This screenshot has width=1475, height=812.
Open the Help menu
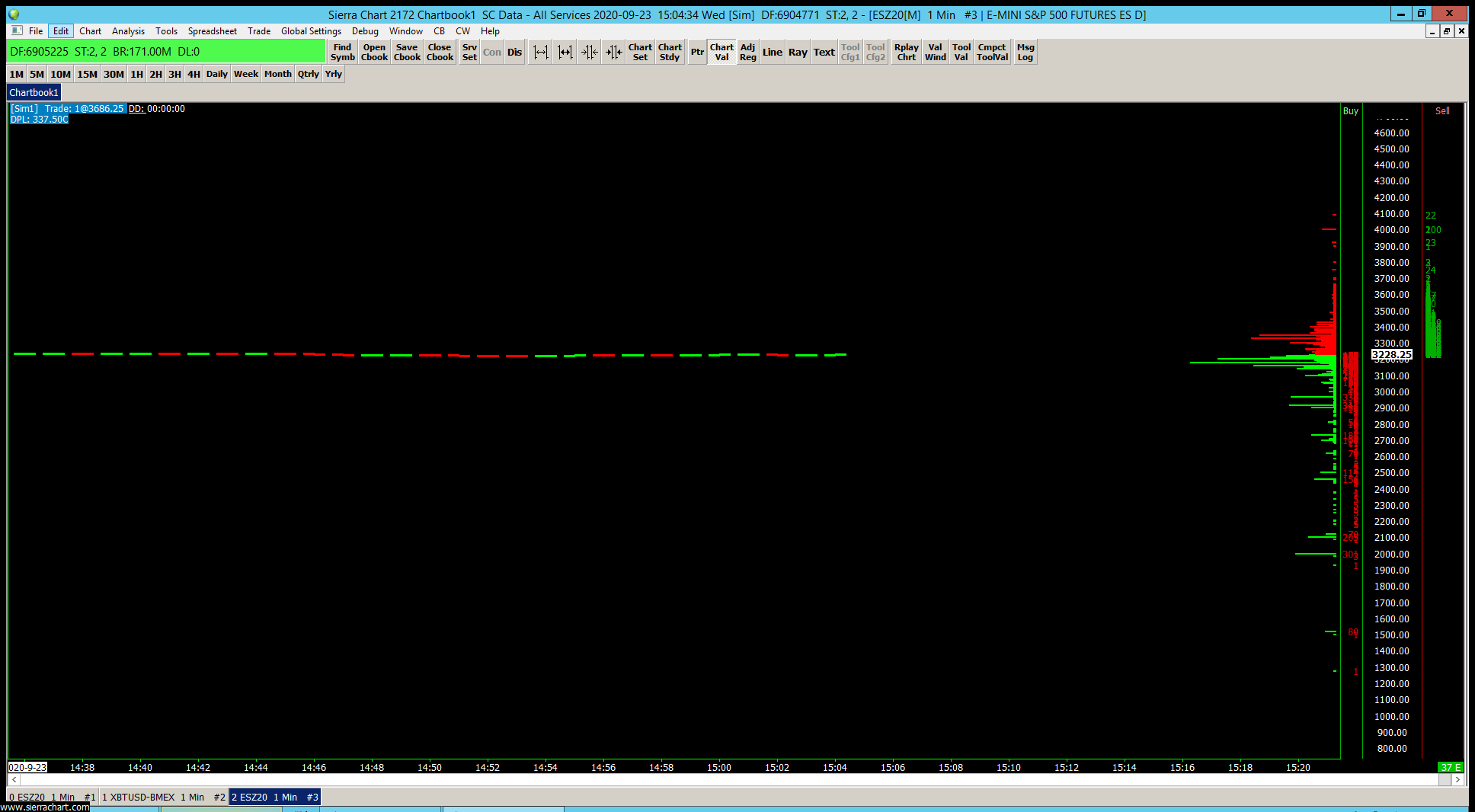(490, 31)
